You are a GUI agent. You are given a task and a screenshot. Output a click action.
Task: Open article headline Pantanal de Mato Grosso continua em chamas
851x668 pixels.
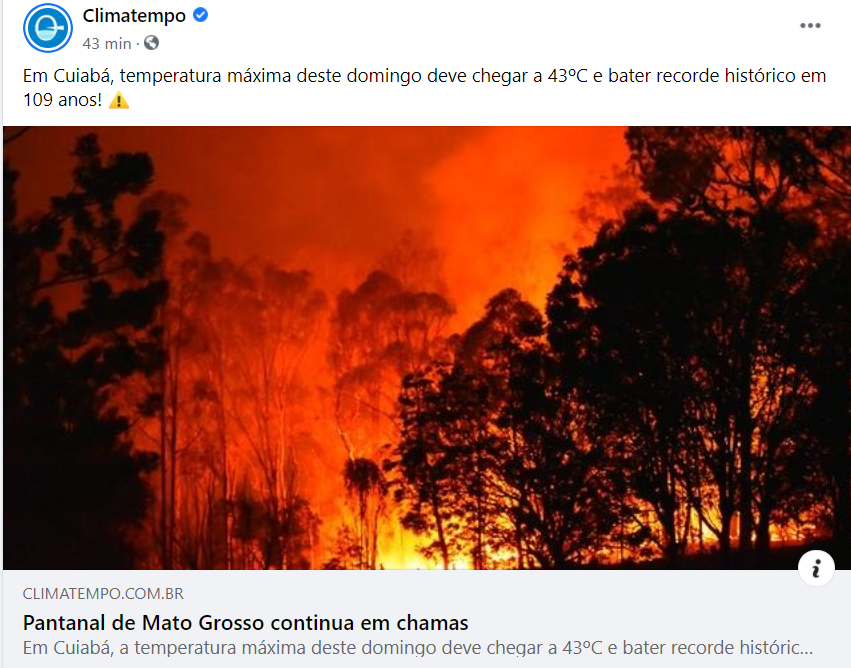point(245,623)
